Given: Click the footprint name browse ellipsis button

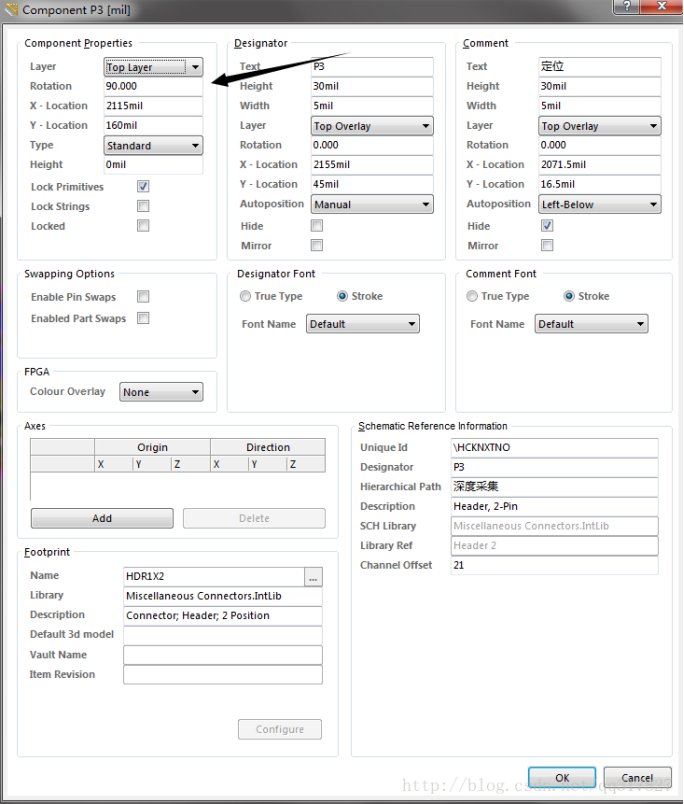Looking at the screenshot, I should coord(314,577).
